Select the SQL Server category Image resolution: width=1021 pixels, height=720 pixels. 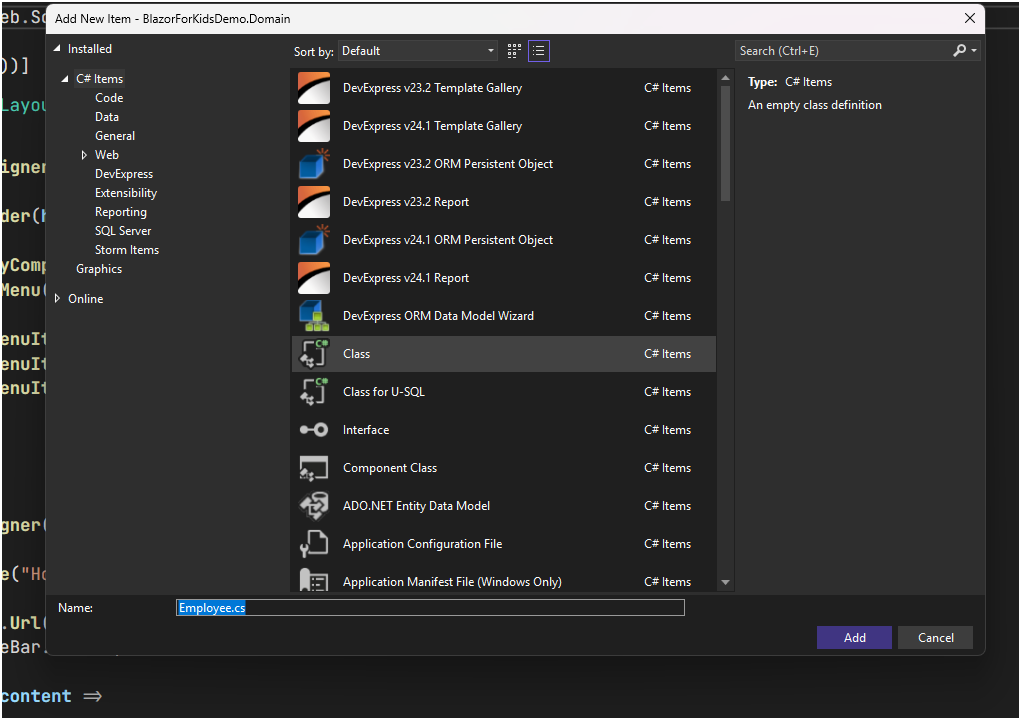(123, 231)
